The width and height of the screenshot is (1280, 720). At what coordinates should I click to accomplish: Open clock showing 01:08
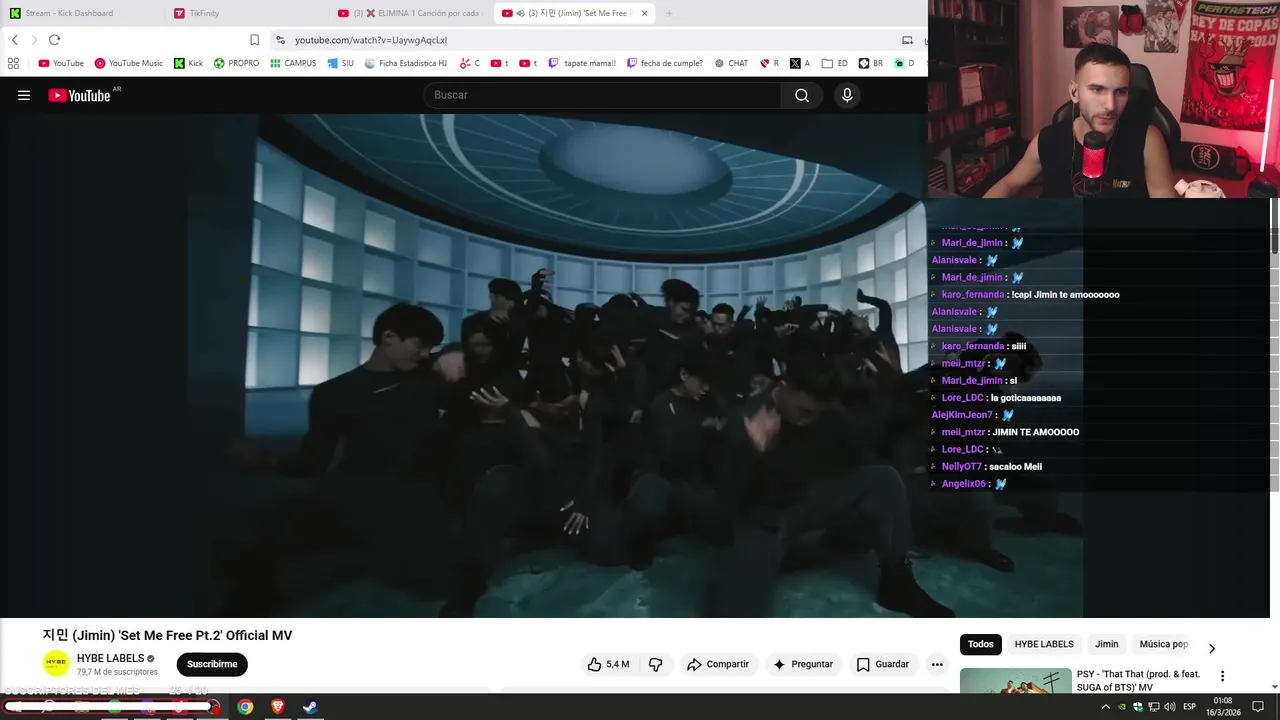(x=1223, y=706)
